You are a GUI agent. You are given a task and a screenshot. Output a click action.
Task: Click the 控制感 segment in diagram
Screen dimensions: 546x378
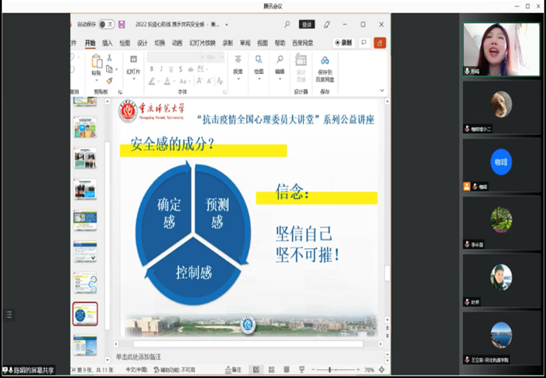pos(194,272)
